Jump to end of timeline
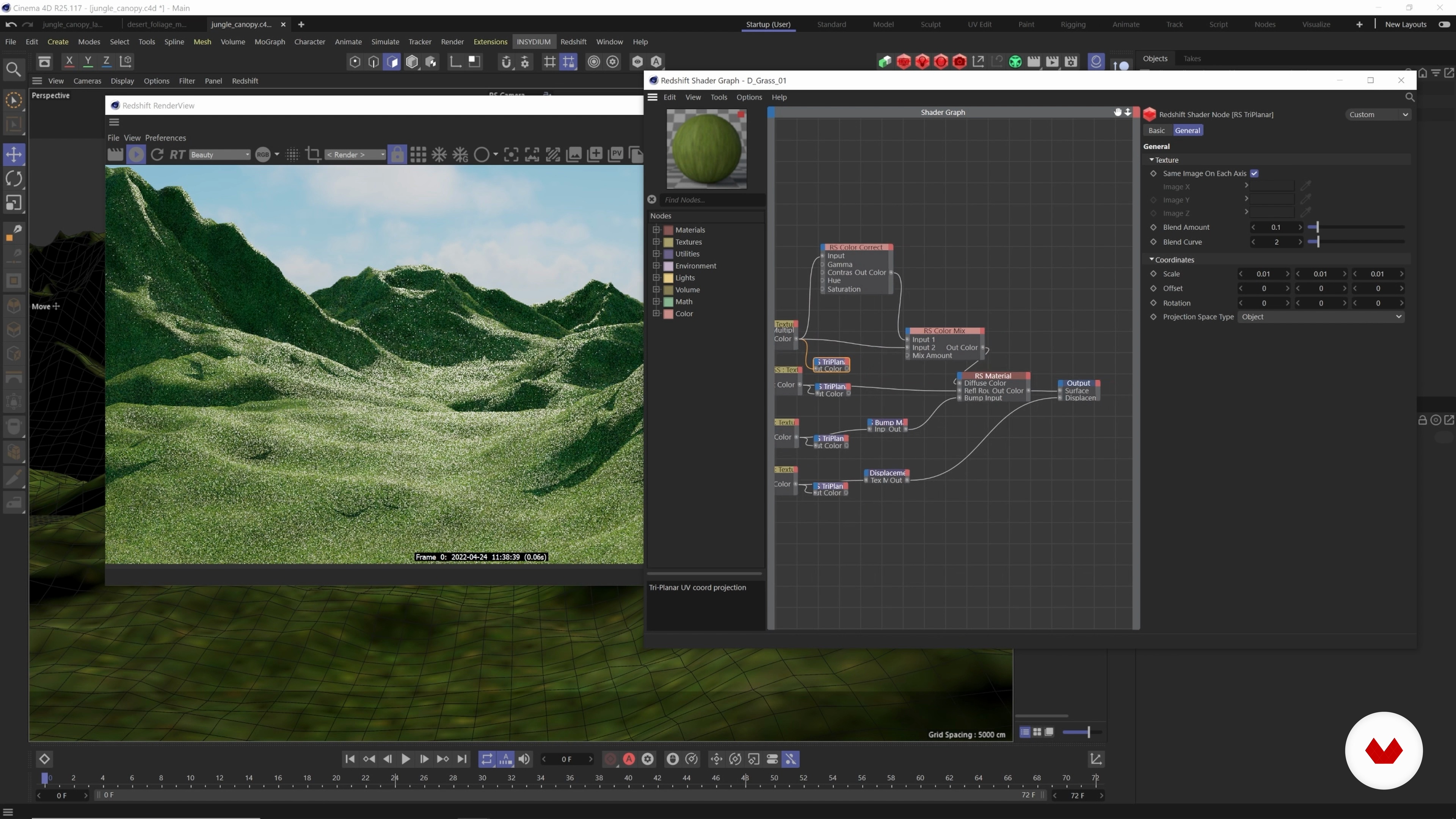This screenshot has width=1456, height=819. tap(462, 759)
